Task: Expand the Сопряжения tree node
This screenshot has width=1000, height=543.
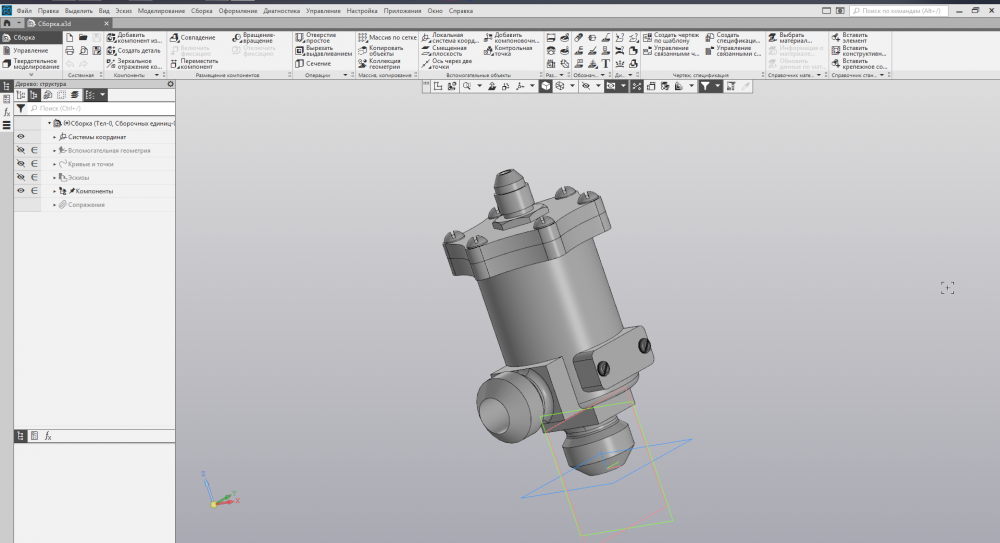Action: click(x=54, y=204)
